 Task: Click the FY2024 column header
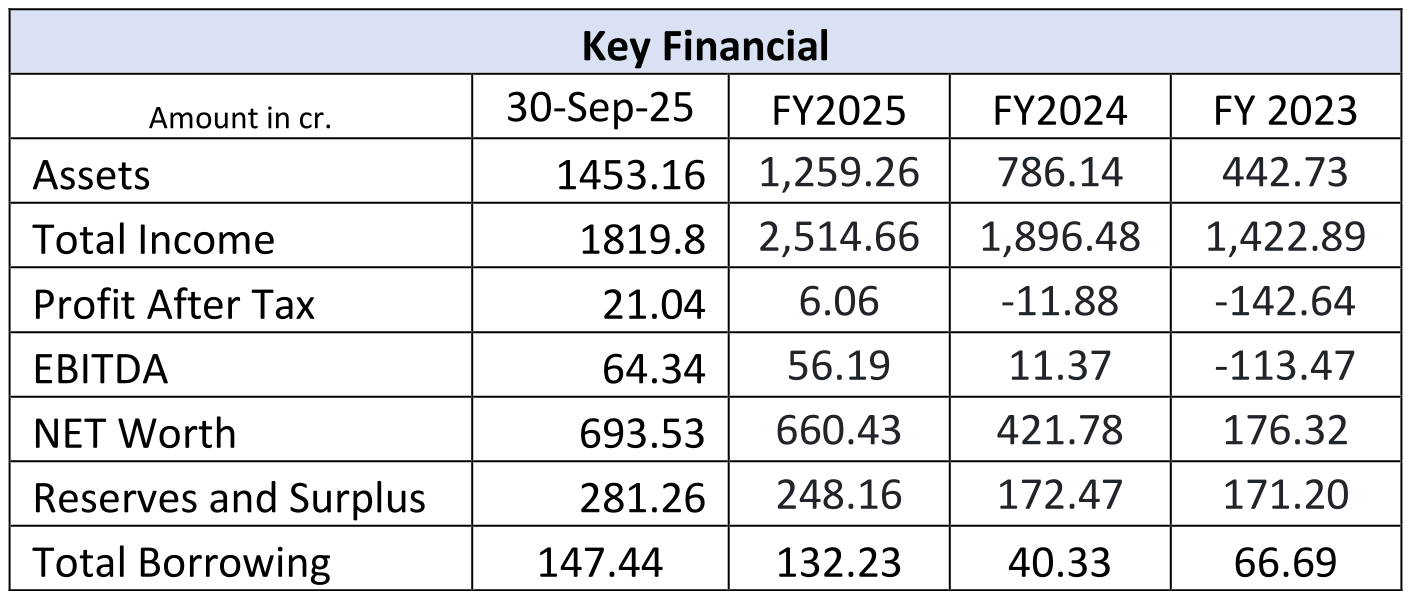[x=1060, y=110]
